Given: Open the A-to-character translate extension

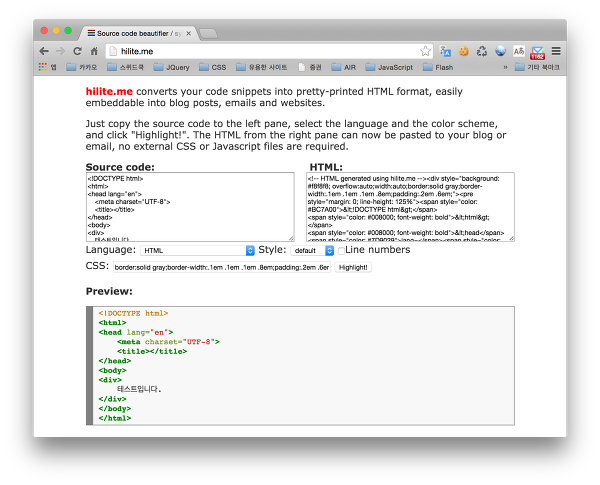Looking at the screenshot, I should pyautogui.click(x=519, y=51).
